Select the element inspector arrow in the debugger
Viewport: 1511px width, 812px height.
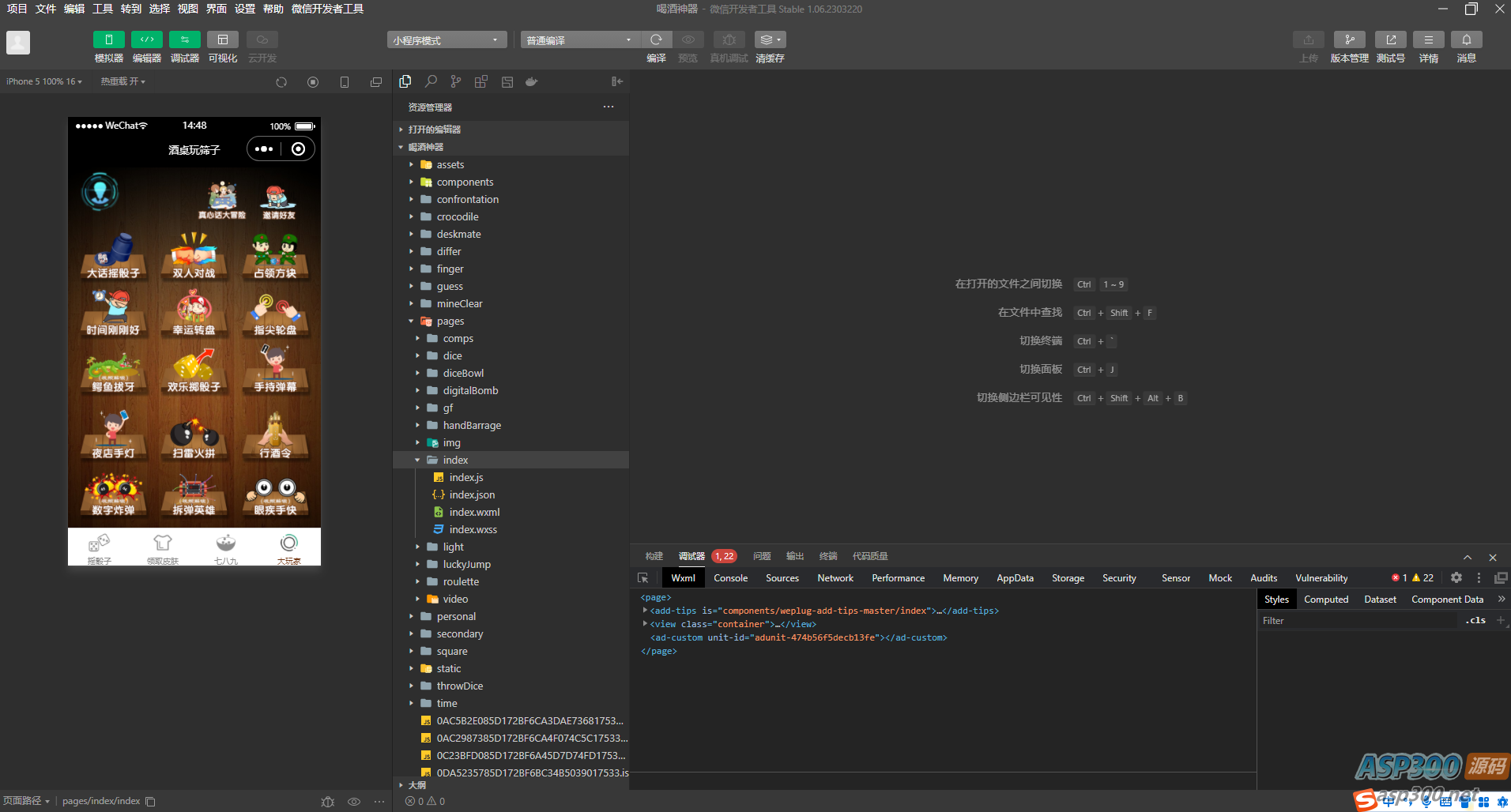643,578
